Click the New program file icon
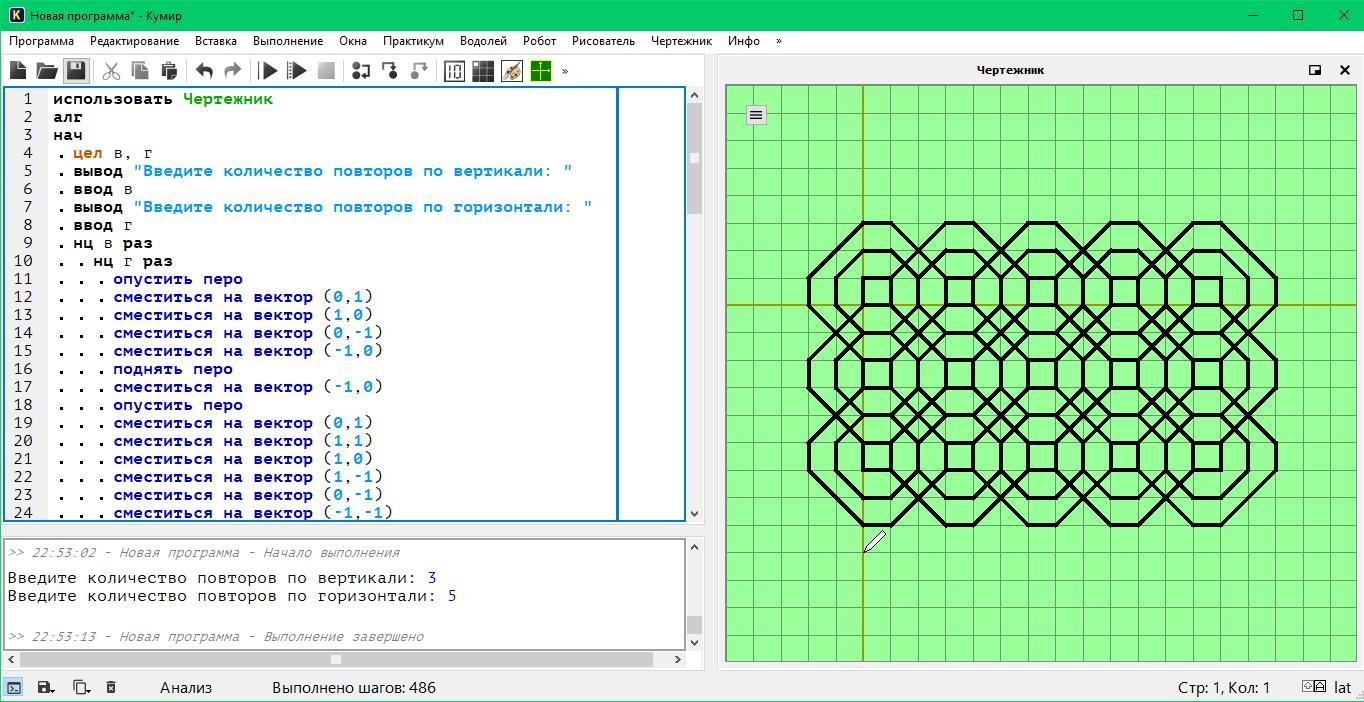Viewport: 1364px width, 702px height. click(x=18, y=71)
